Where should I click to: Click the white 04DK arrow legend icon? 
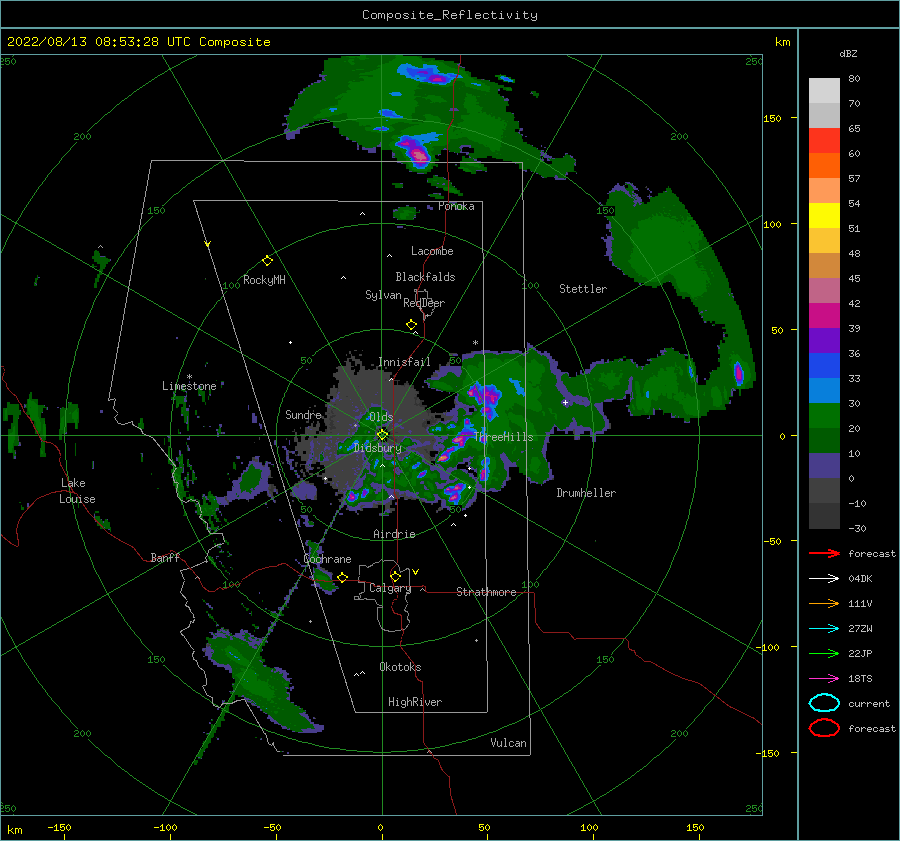(824, 578)
